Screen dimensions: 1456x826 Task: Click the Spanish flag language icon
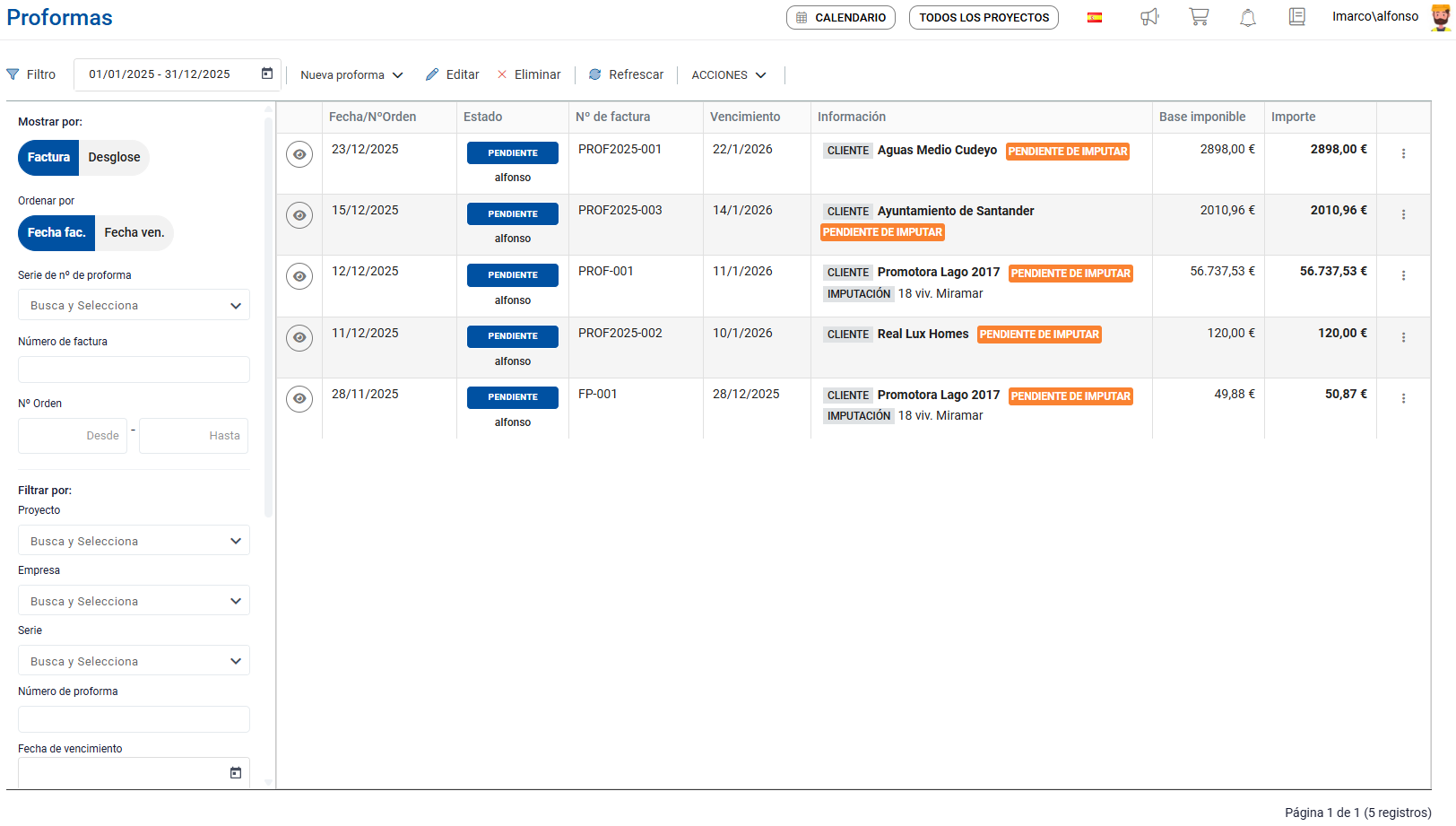coord(1095,17)
